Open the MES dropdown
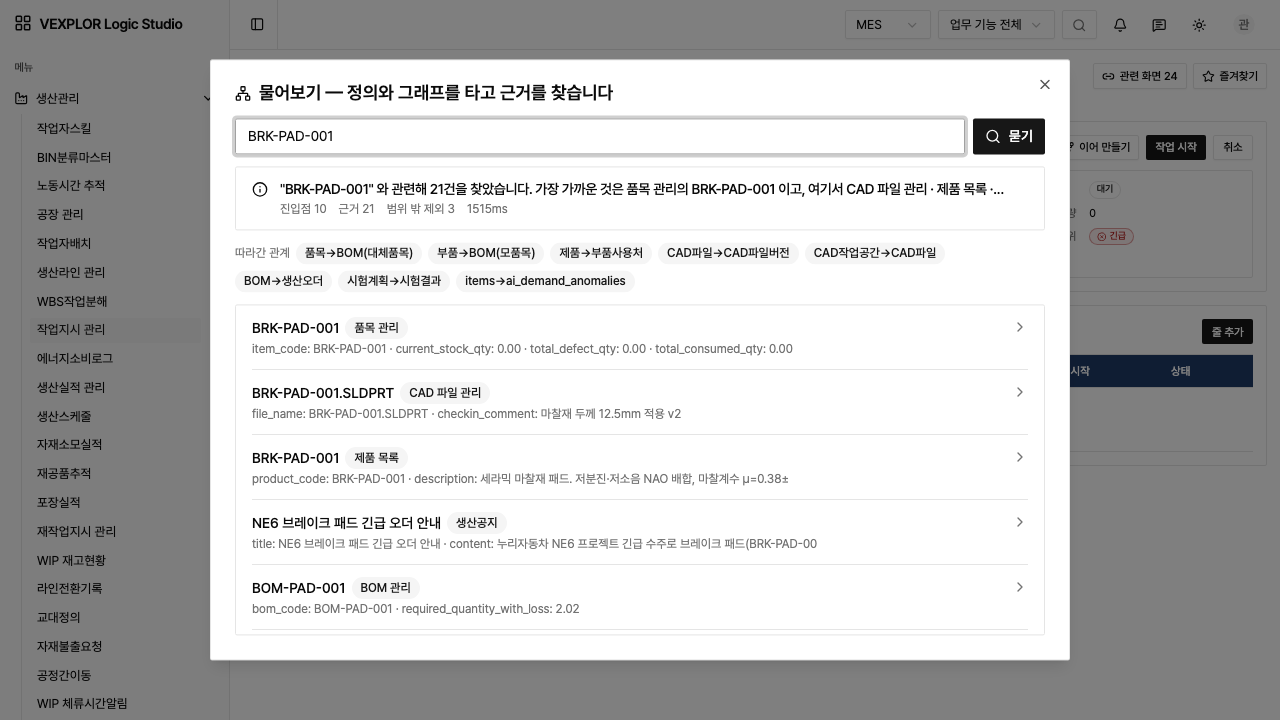 pos(887,25)
